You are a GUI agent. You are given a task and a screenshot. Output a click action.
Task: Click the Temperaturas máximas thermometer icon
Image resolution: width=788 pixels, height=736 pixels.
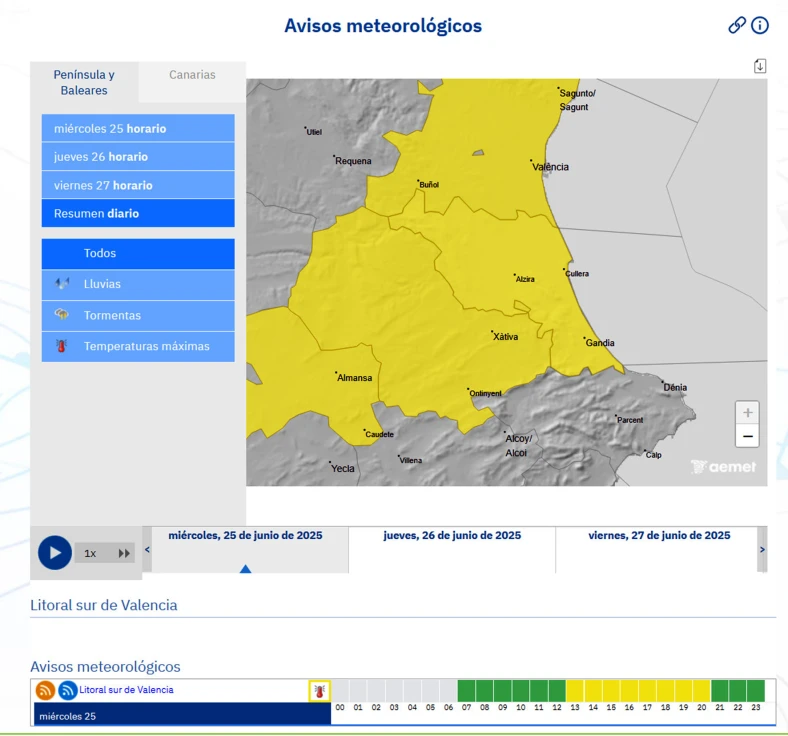[61, 346]
